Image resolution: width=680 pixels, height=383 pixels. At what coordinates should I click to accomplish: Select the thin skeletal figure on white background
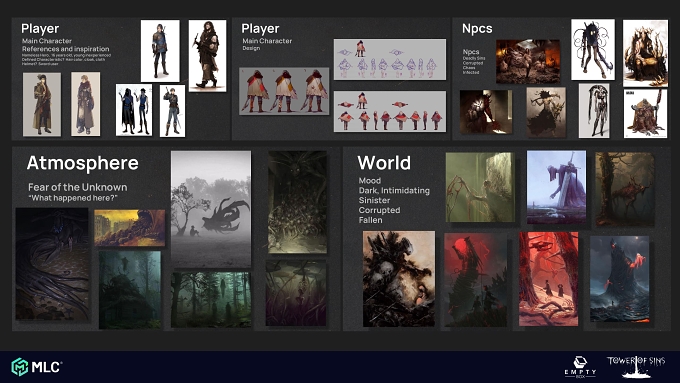(x=594, y=111)
